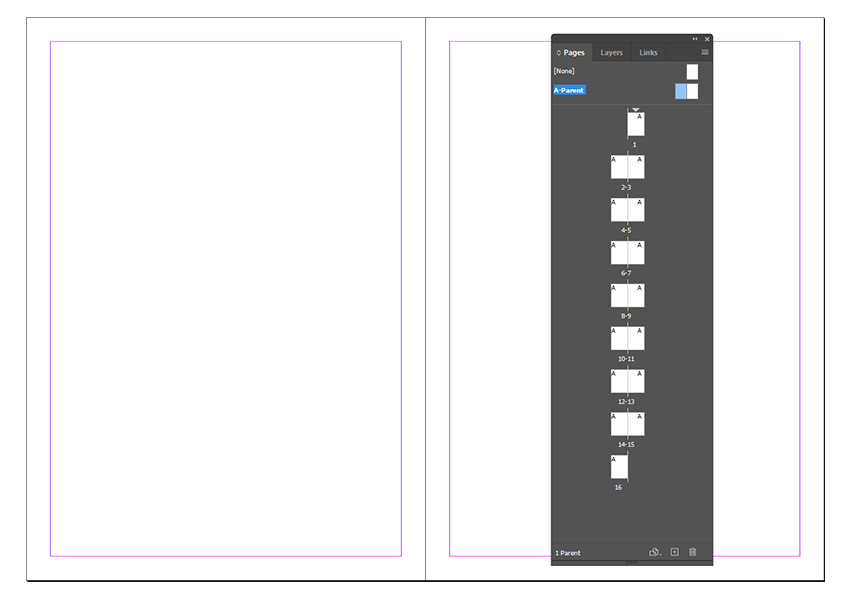Screen dimensions: 850x600
Task: Select page 16 thumbnail
Action: (x=619, y=467)
